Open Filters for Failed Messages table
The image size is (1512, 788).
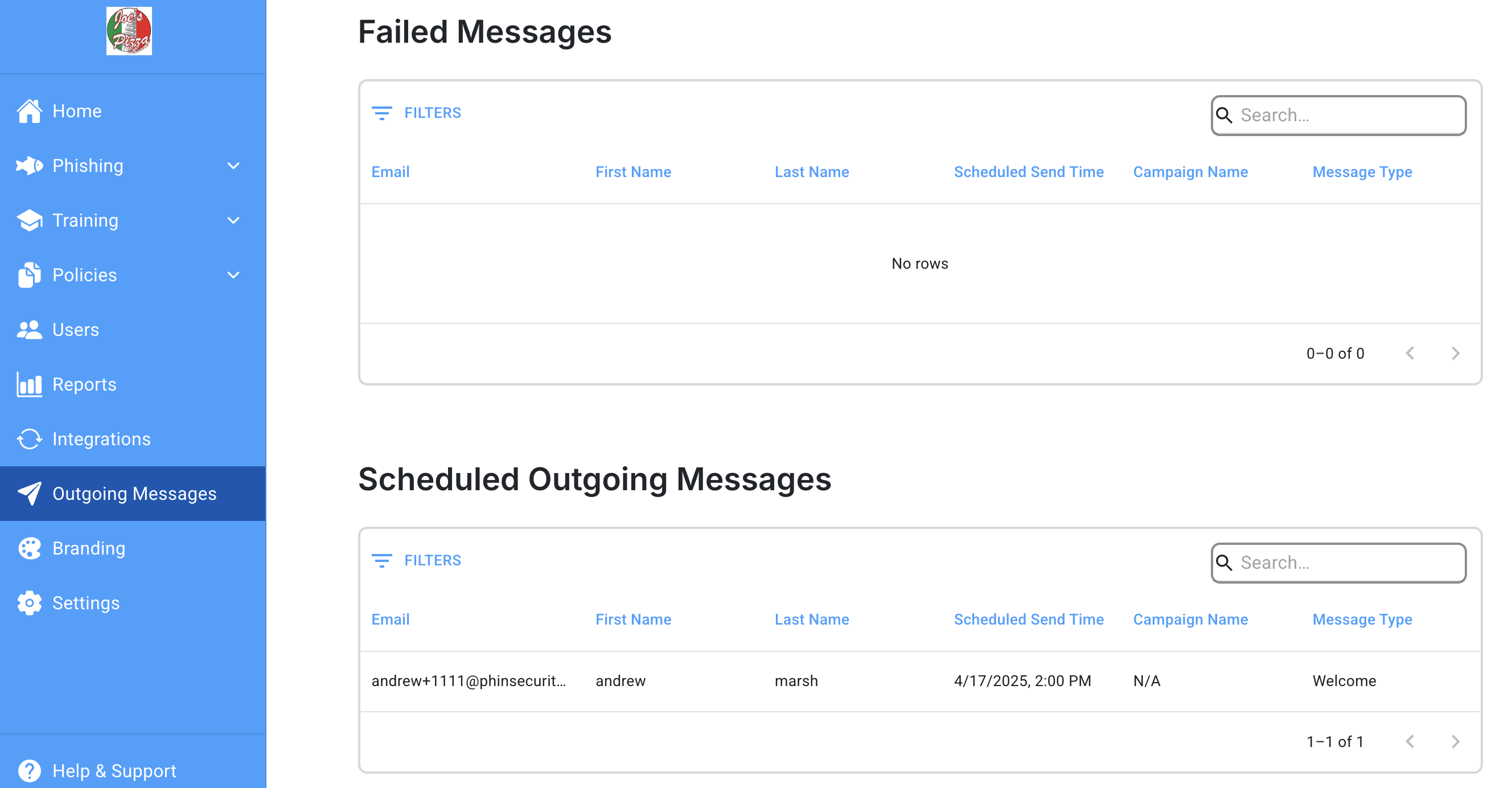click(417, 113)
